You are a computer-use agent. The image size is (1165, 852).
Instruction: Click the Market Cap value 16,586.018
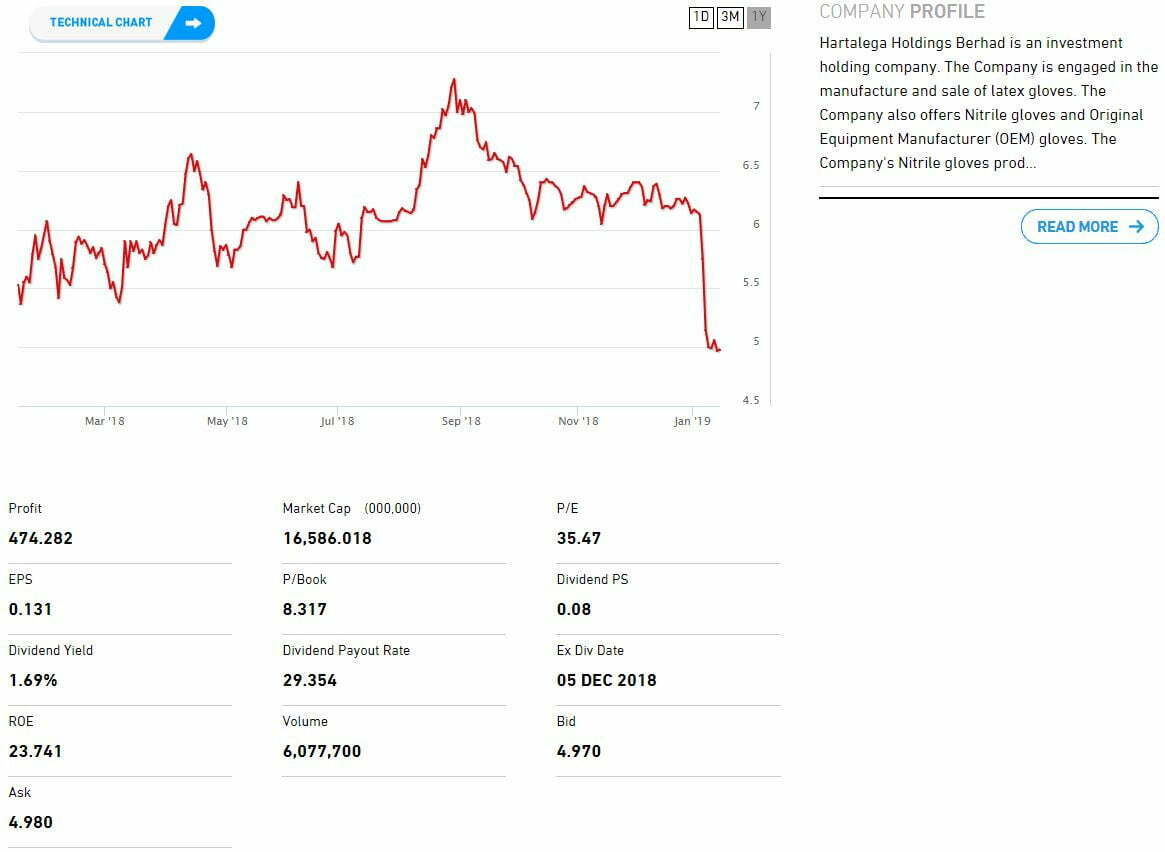click(x=327, y=538)
